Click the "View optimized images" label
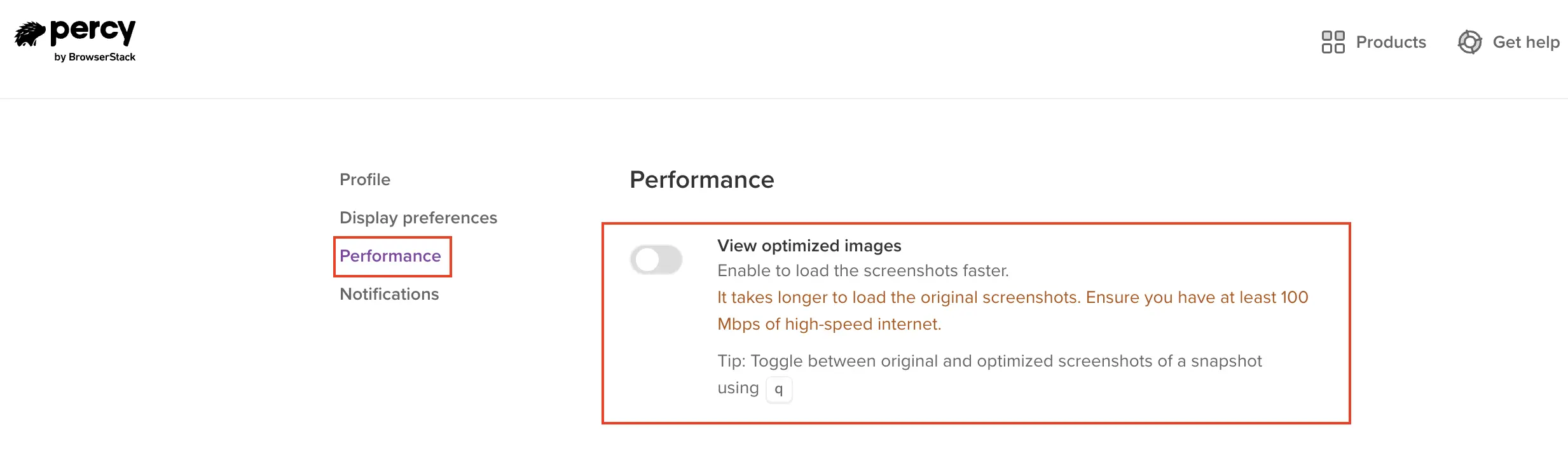1568x476 pixels. coord(809,246)
